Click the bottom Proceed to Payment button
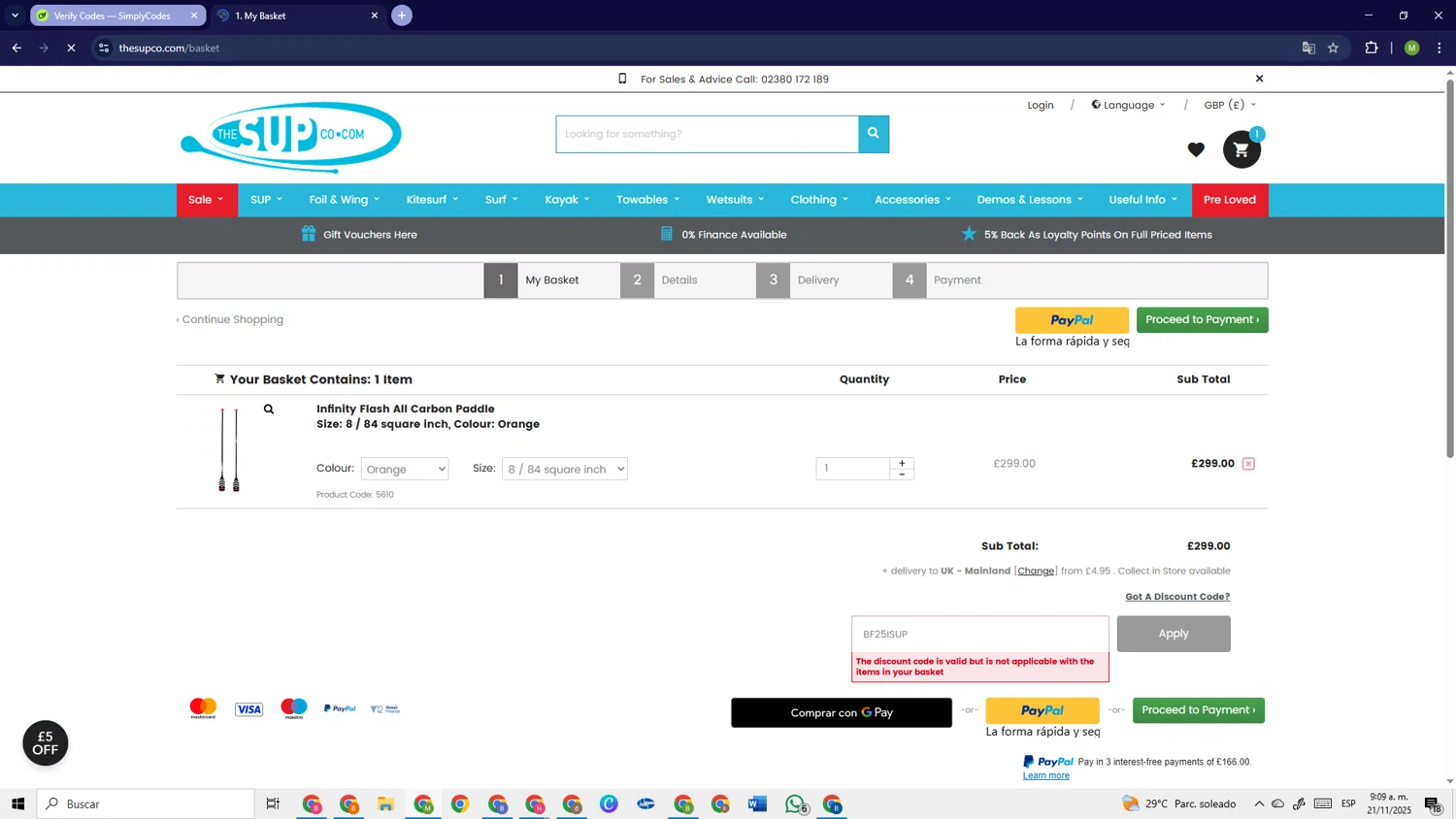The height and width of the screenshot is (819, 1456). tap(1198, 710)
